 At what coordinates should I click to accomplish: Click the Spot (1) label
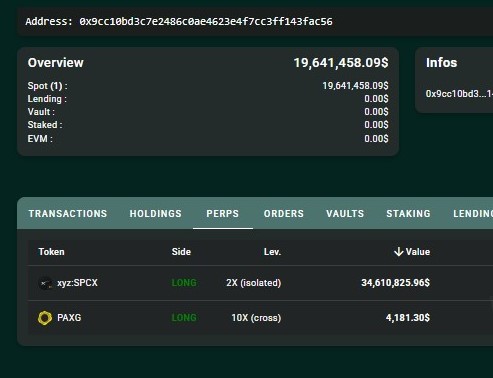tap(48, 86)
